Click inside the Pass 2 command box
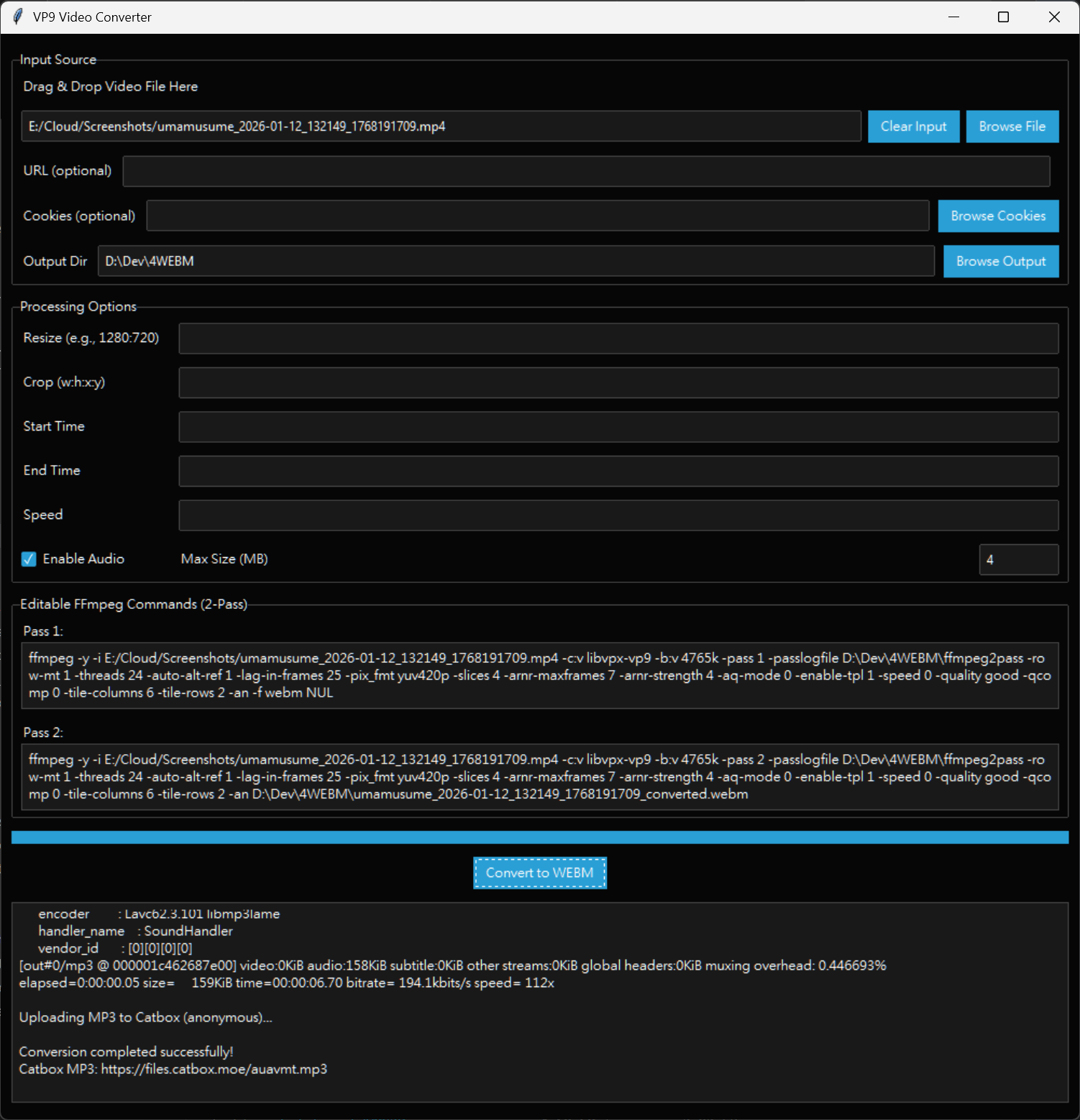This screenshot has height=1120, width=1080. tap(540, 777)
